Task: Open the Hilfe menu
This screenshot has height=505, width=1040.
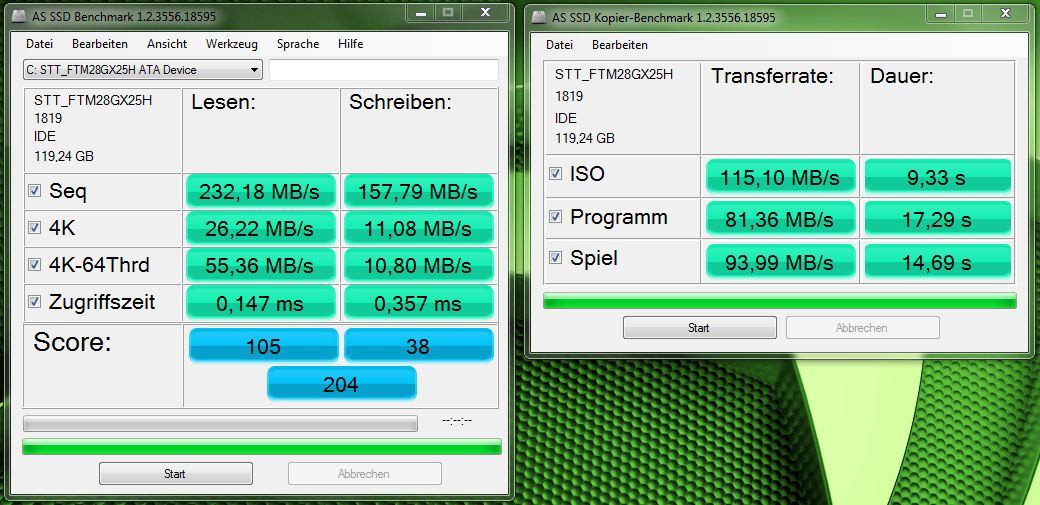Action: coord(350,44)
